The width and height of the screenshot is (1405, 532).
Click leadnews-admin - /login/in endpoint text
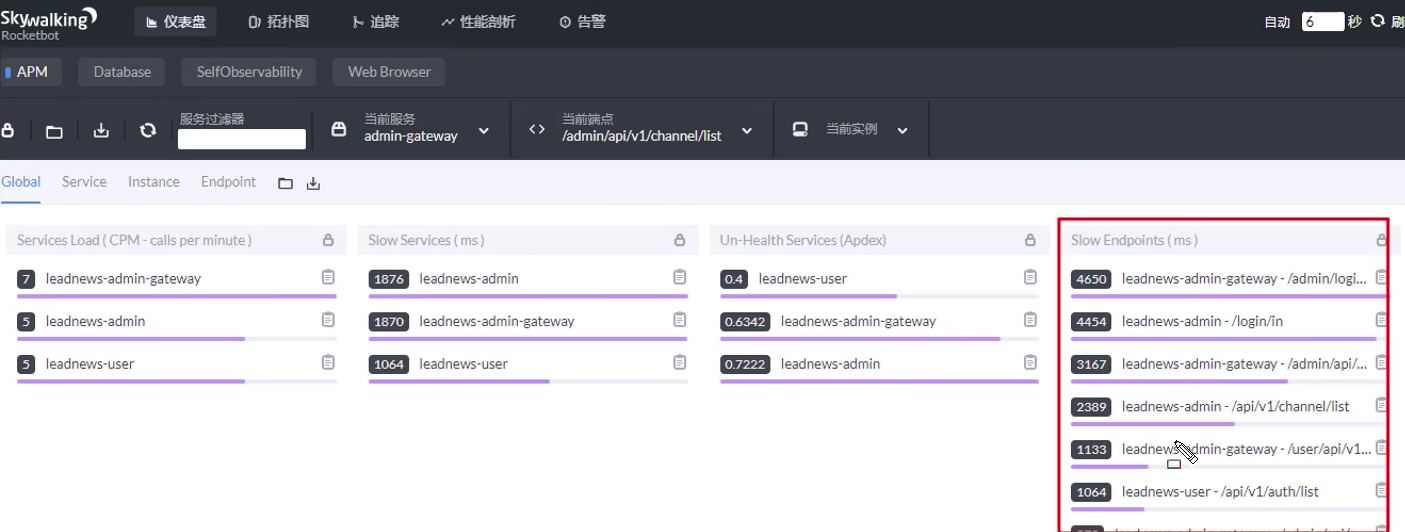click(1202, 321)
